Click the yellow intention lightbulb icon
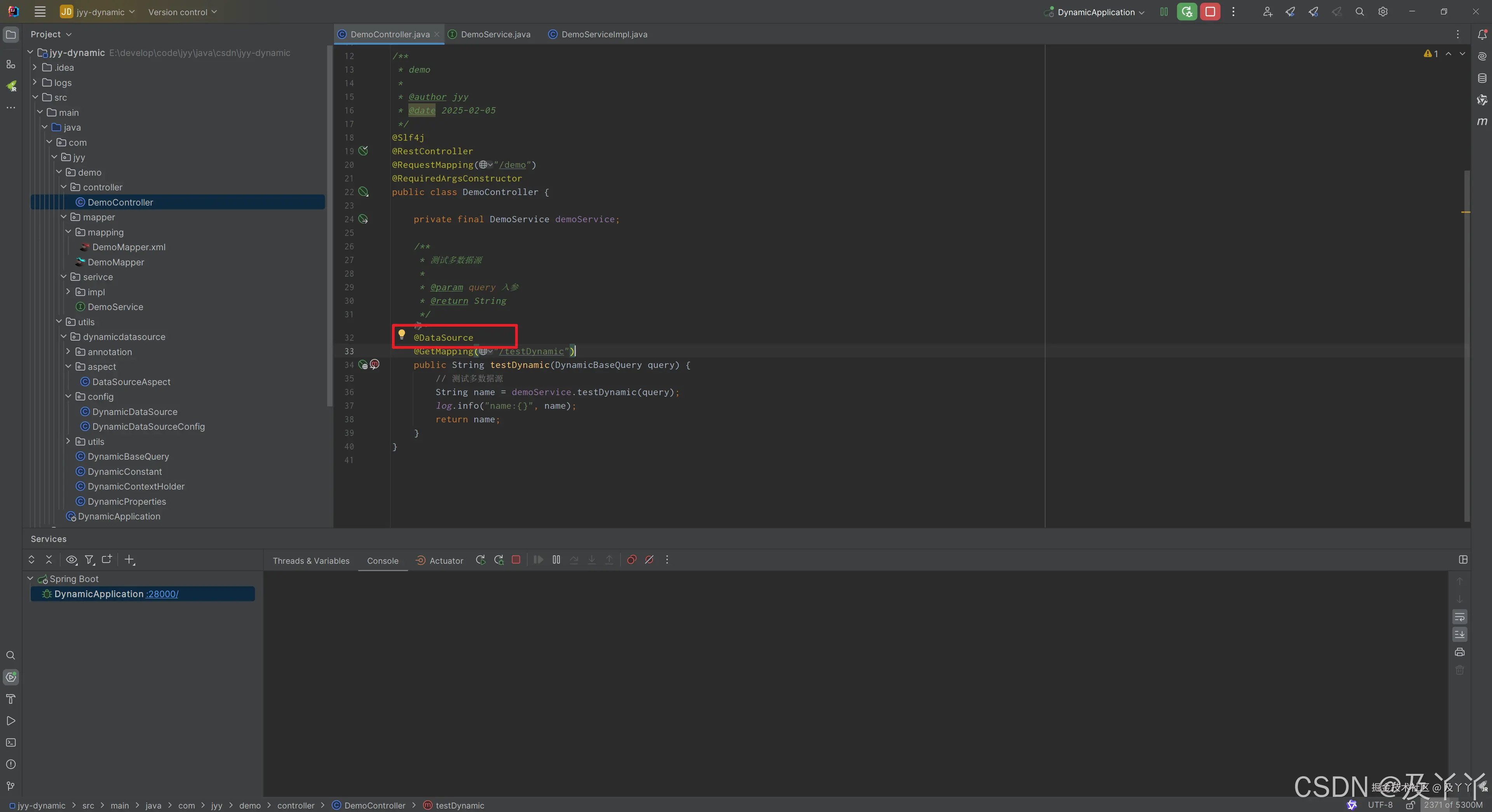Image resolution: width=1492 pixels, height=812 pixels. (401, 334)
